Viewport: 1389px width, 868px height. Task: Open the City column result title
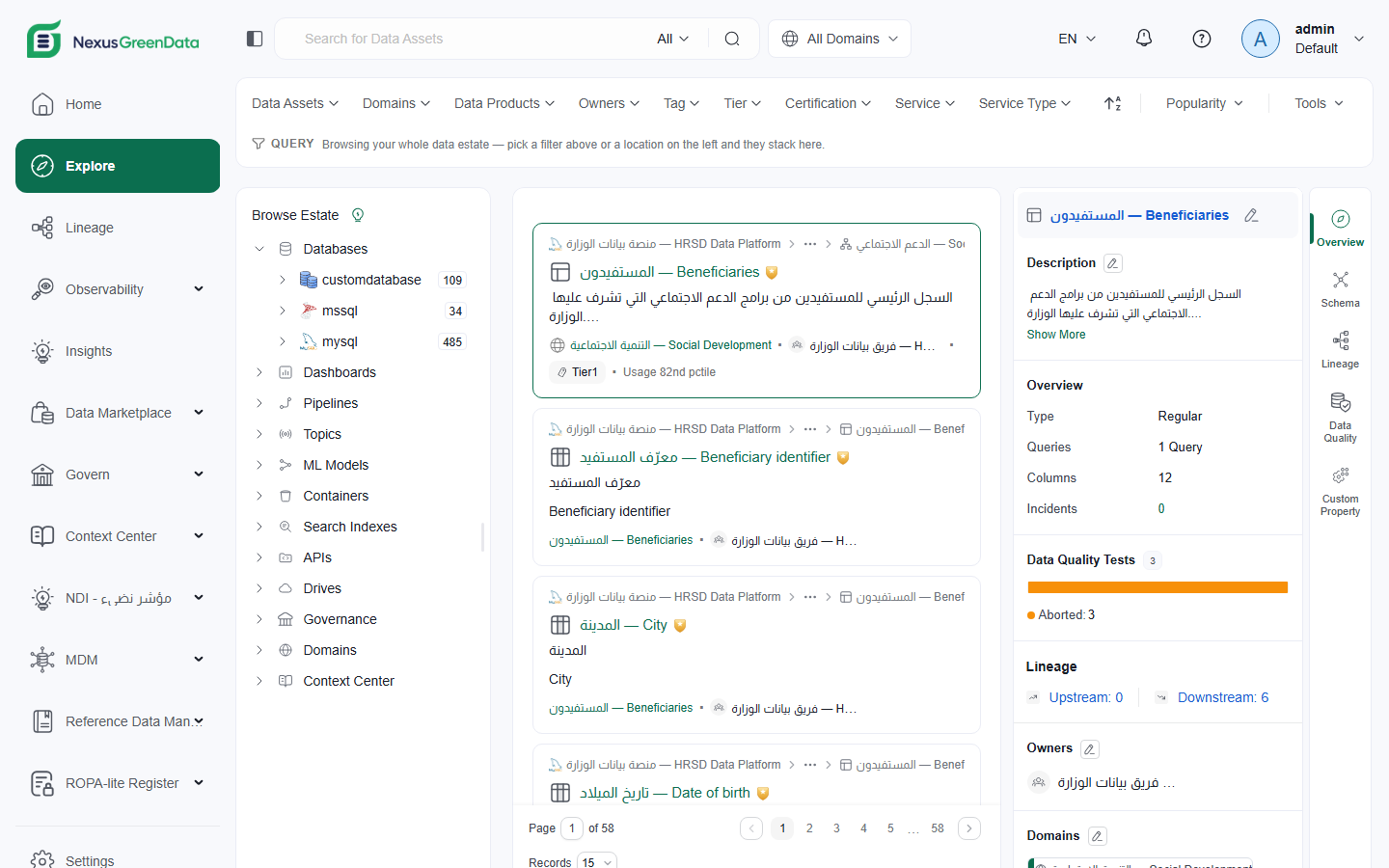pyautogui.click(x=623, y=625)
